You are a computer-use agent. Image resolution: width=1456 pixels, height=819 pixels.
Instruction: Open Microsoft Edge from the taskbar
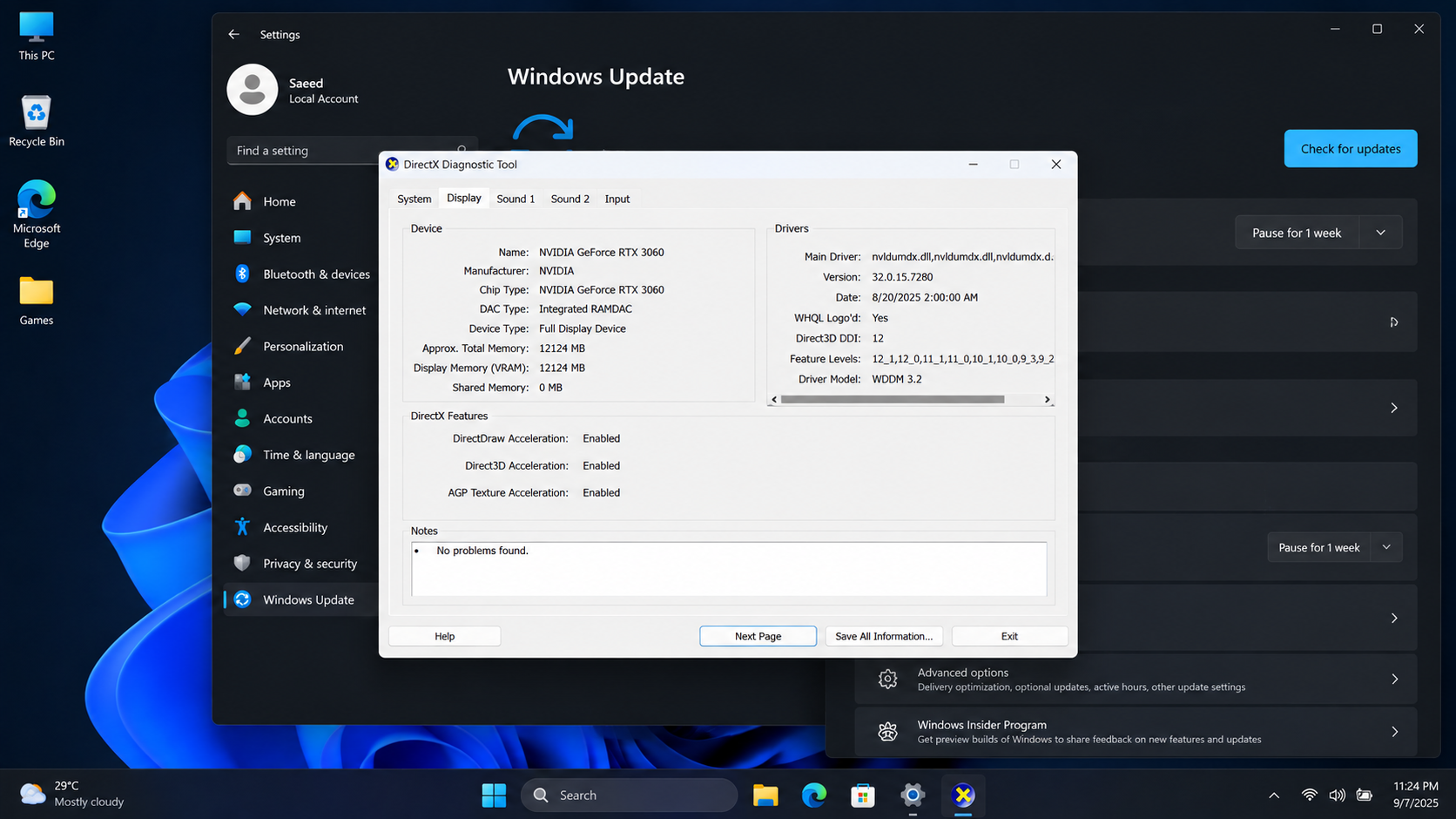click(814, 795)
